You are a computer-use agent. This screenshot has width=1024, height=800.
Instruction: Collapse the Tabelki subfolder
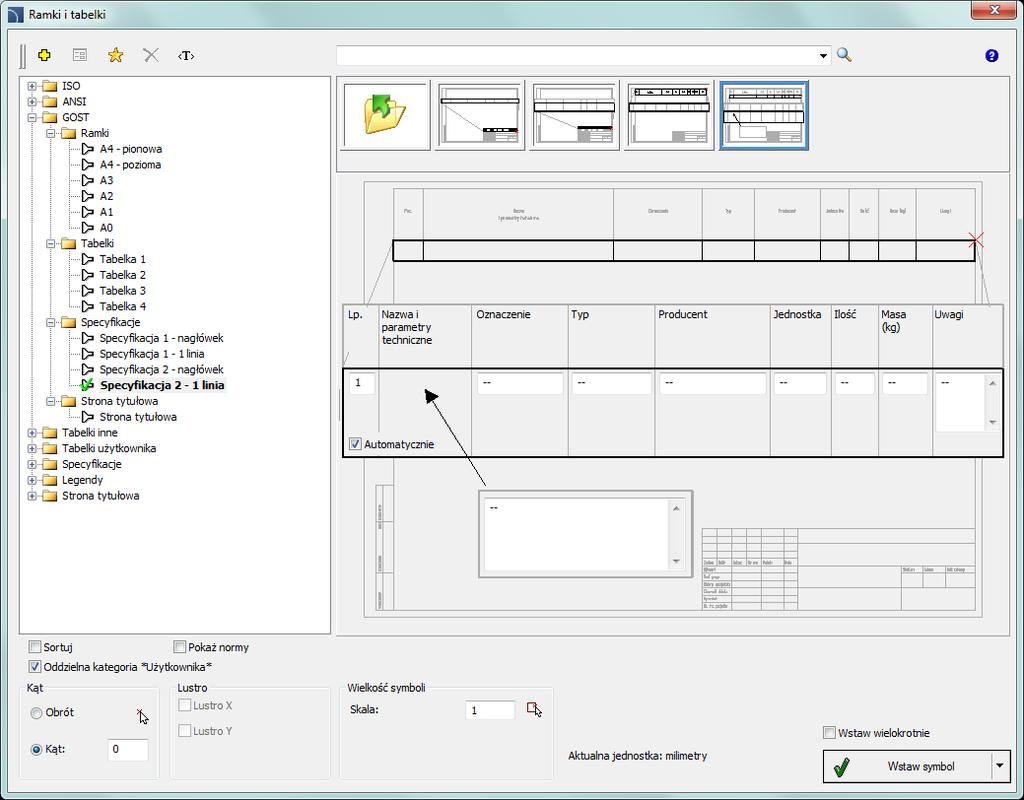[50, 244]
